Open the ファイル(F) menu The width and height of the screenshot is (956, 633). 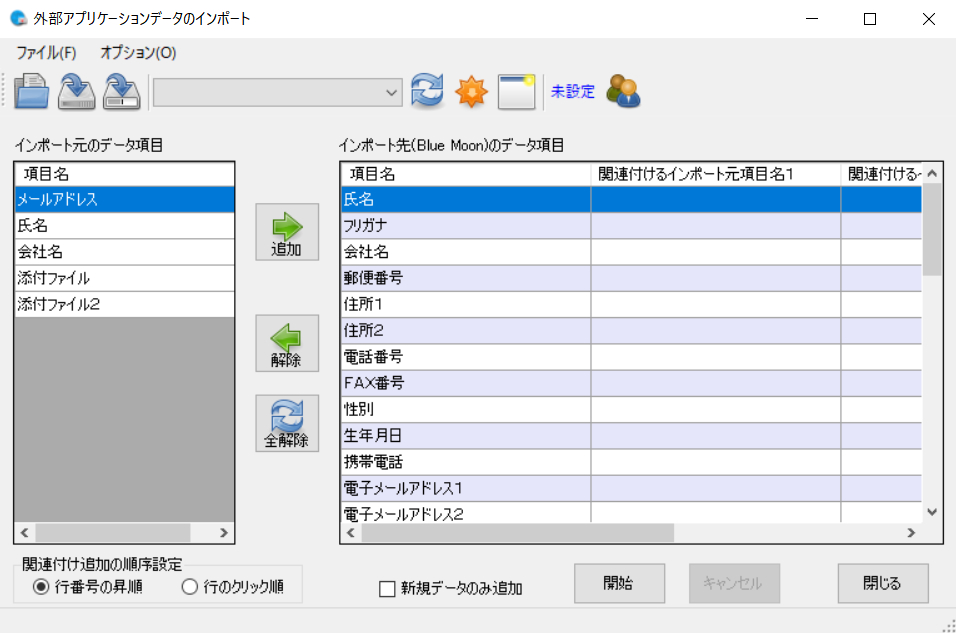point(46,52)
